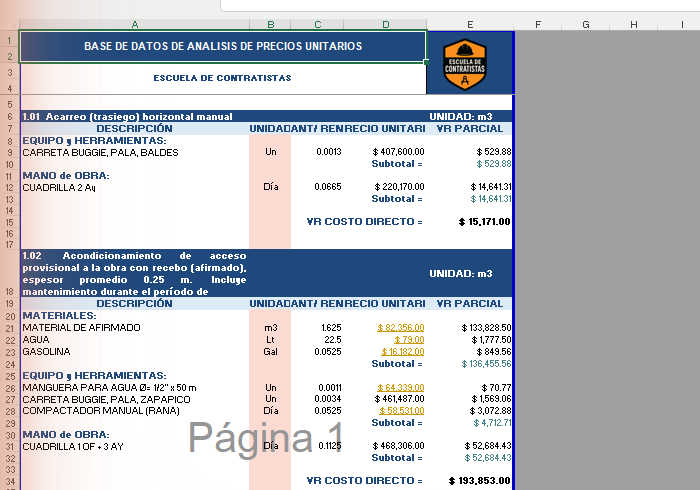
Task: Select column F header
Action: (538, 25)
